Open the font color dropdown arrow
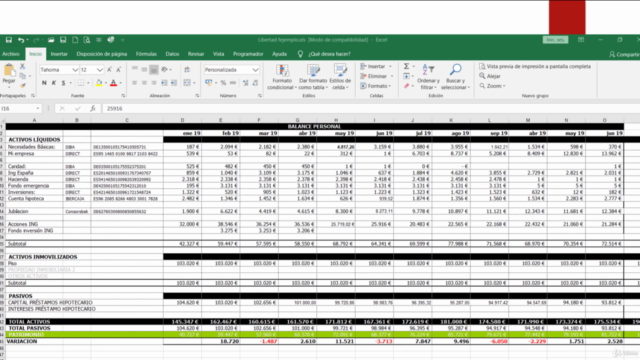 coord(120,83)
